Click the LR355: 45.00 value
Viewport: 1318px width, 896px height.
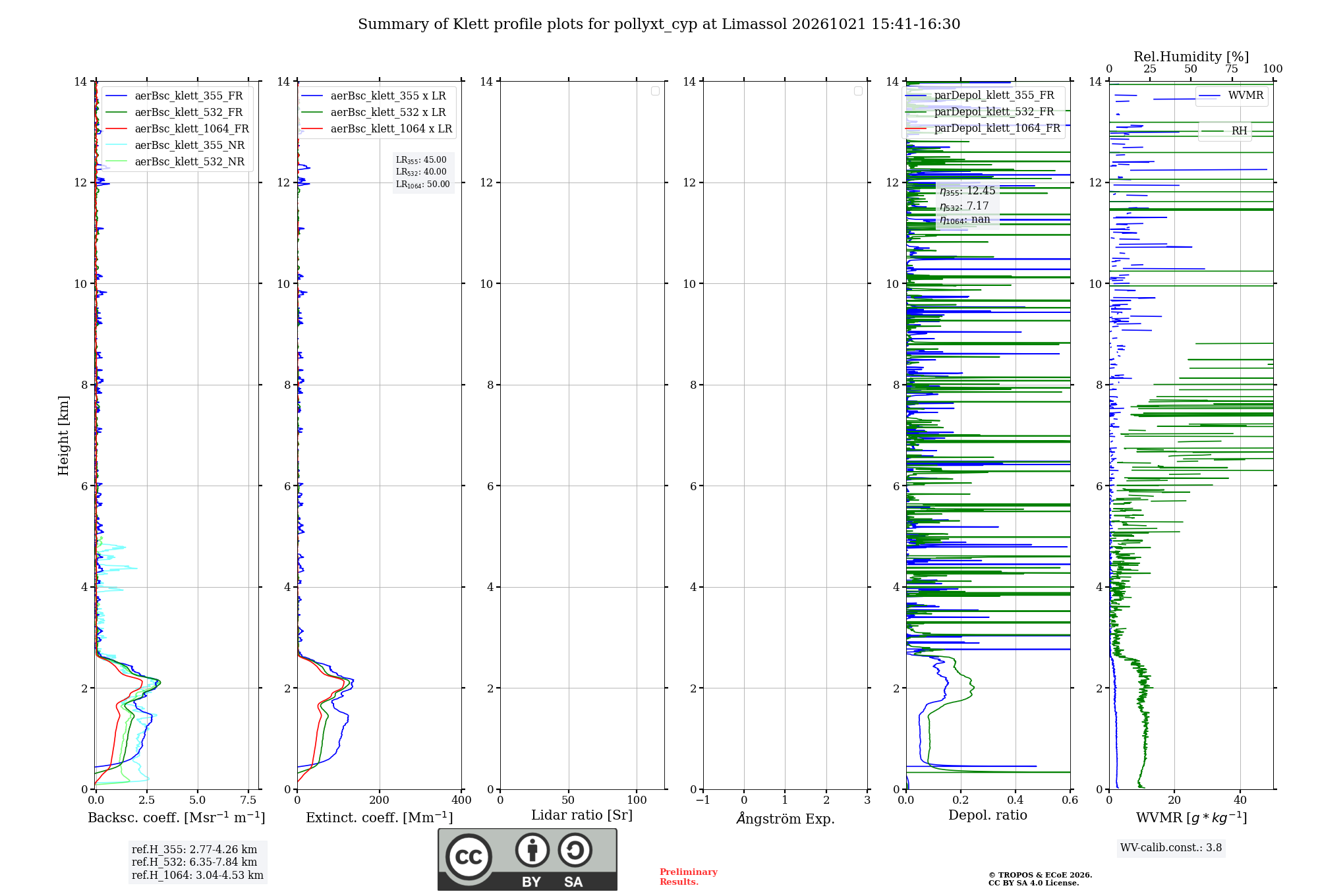coord(421,160)
